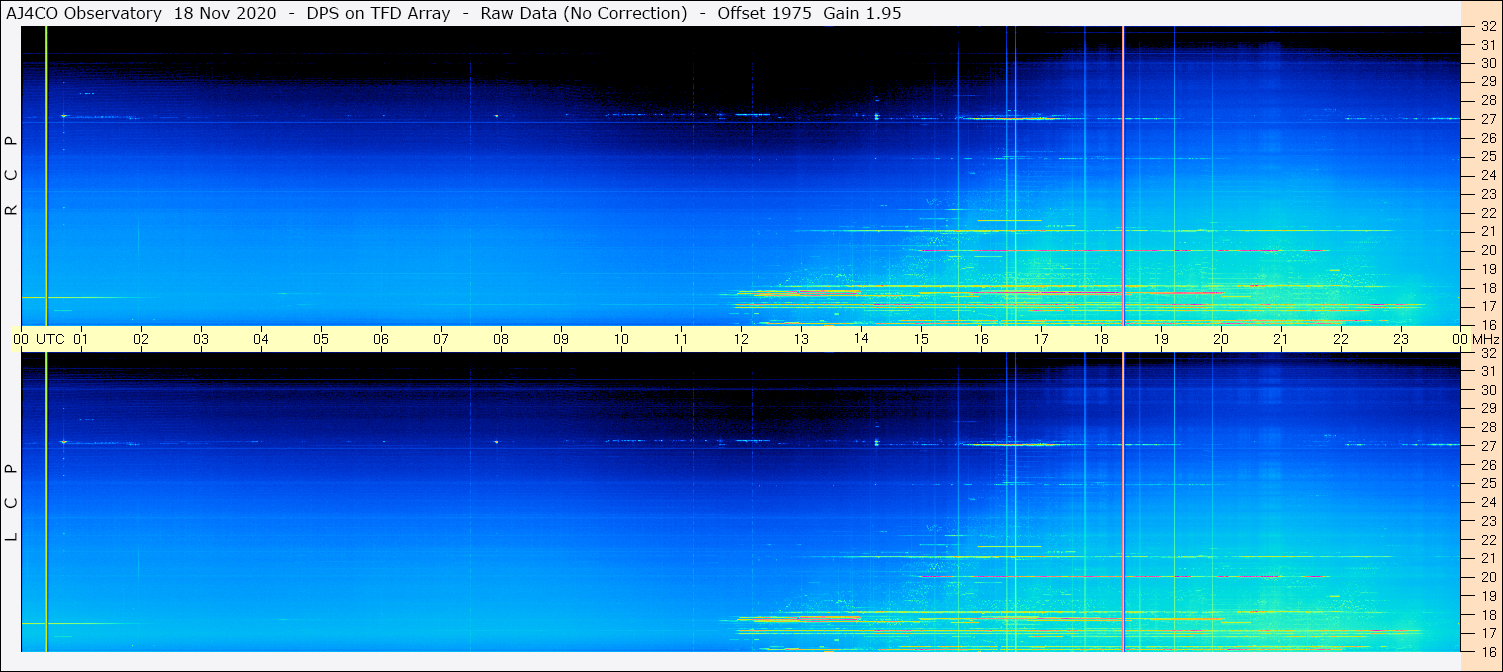Select the '04' hour tick label
This screenshot has width=1503, height=672.
(261, 339)
